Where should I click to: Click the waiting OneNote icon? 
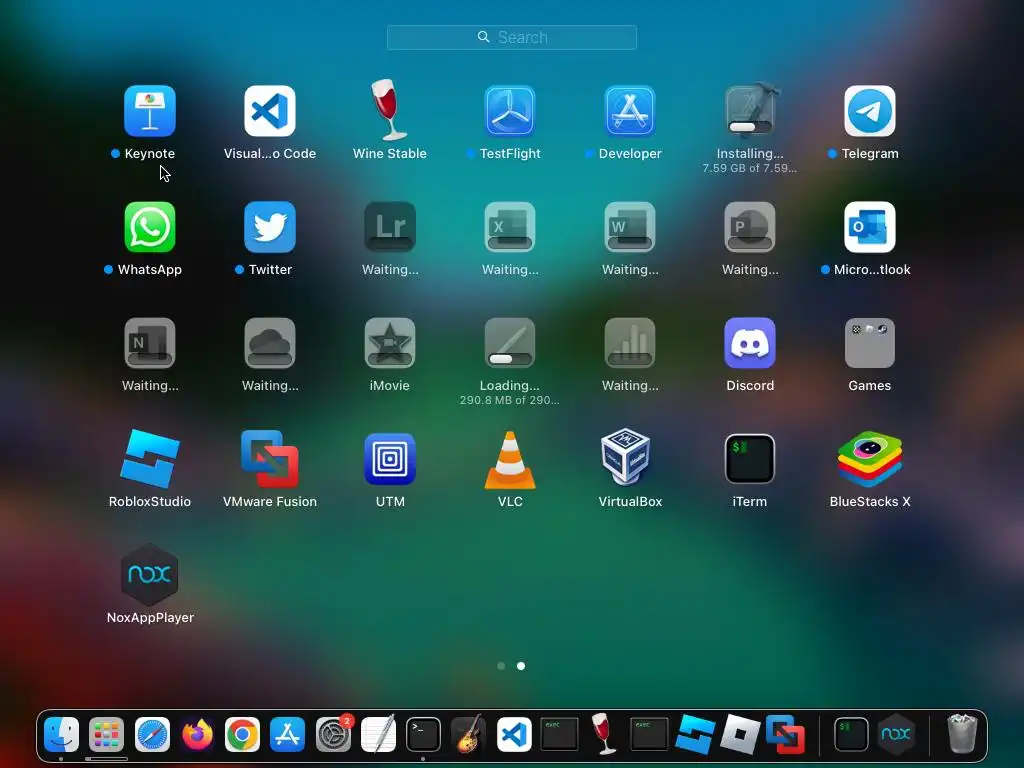point(150,343)
